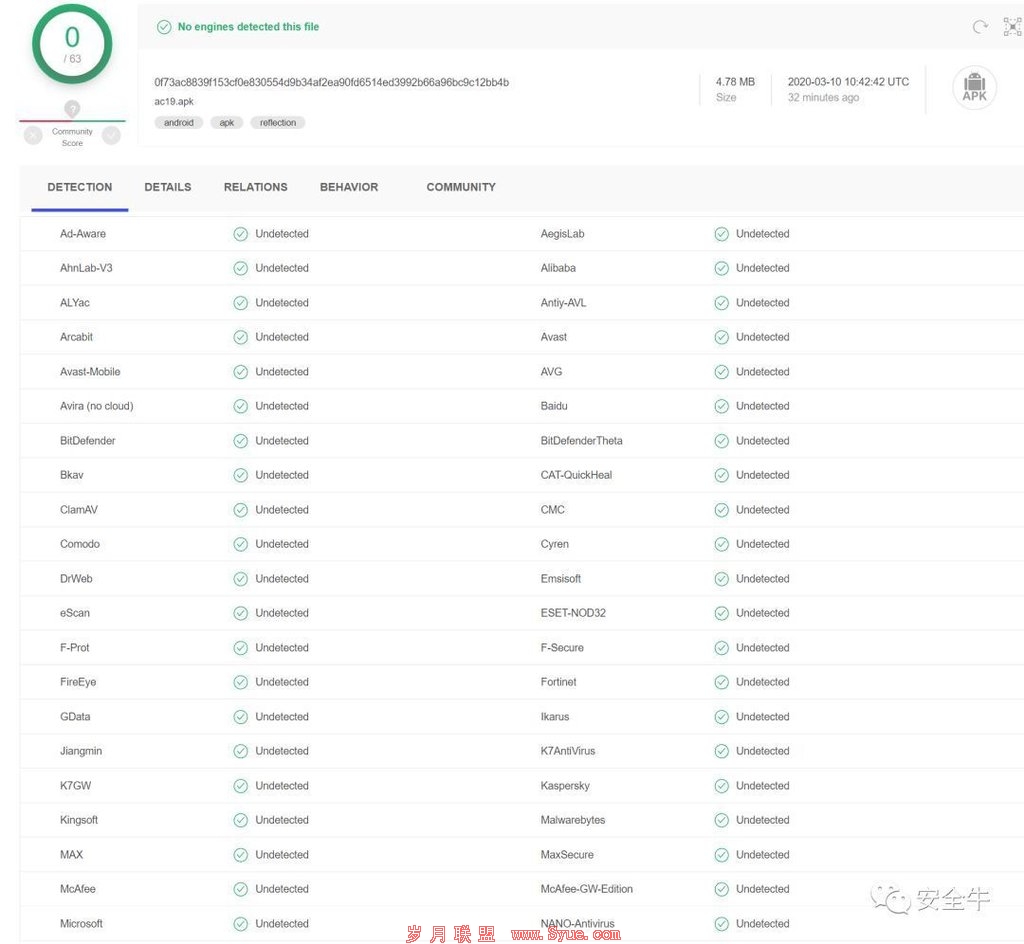Click the Malwarebytes undetected check icon
Viewport: 1024px width, 944px height.
coord(722,820)
